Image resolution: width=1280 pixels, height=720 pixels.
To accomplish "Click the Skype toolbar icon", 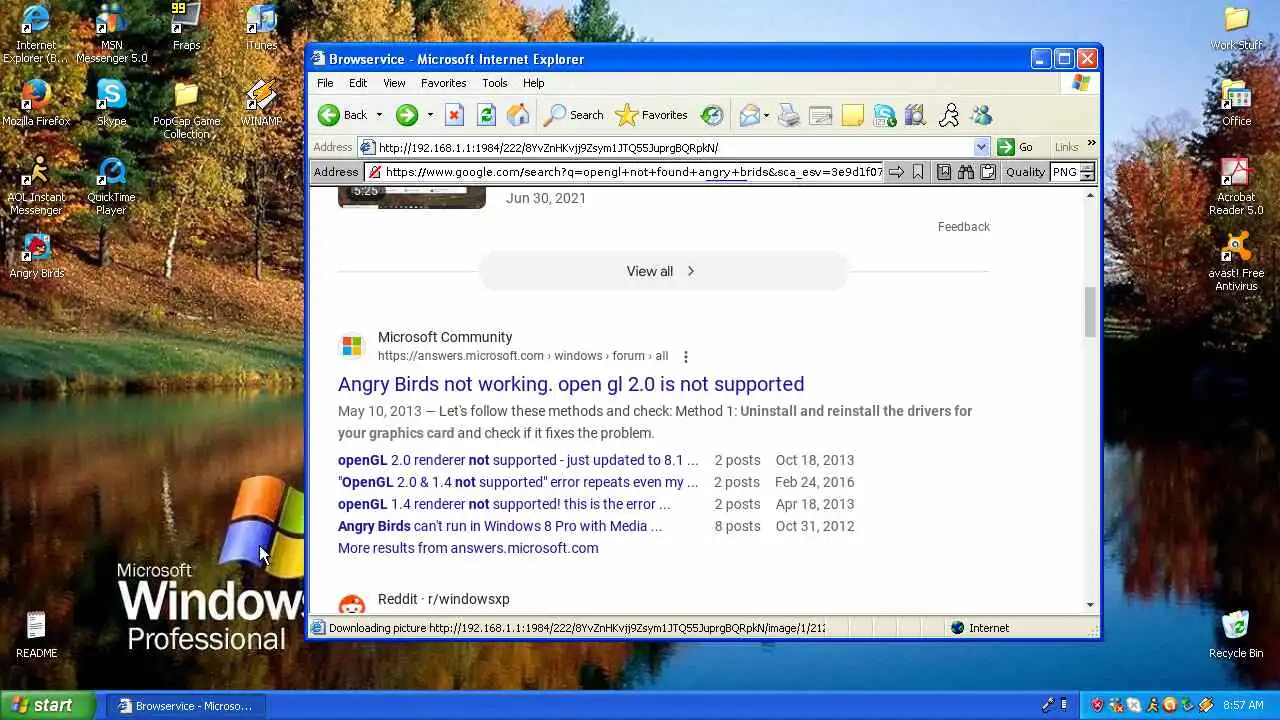I will (885, 115).
